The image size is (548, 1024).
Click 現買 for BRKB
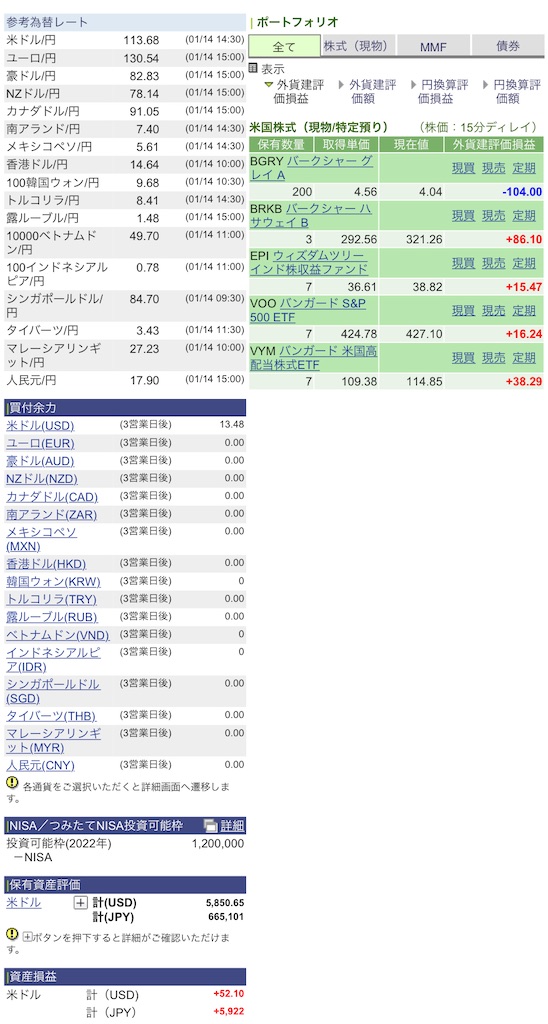coord(463,216)
